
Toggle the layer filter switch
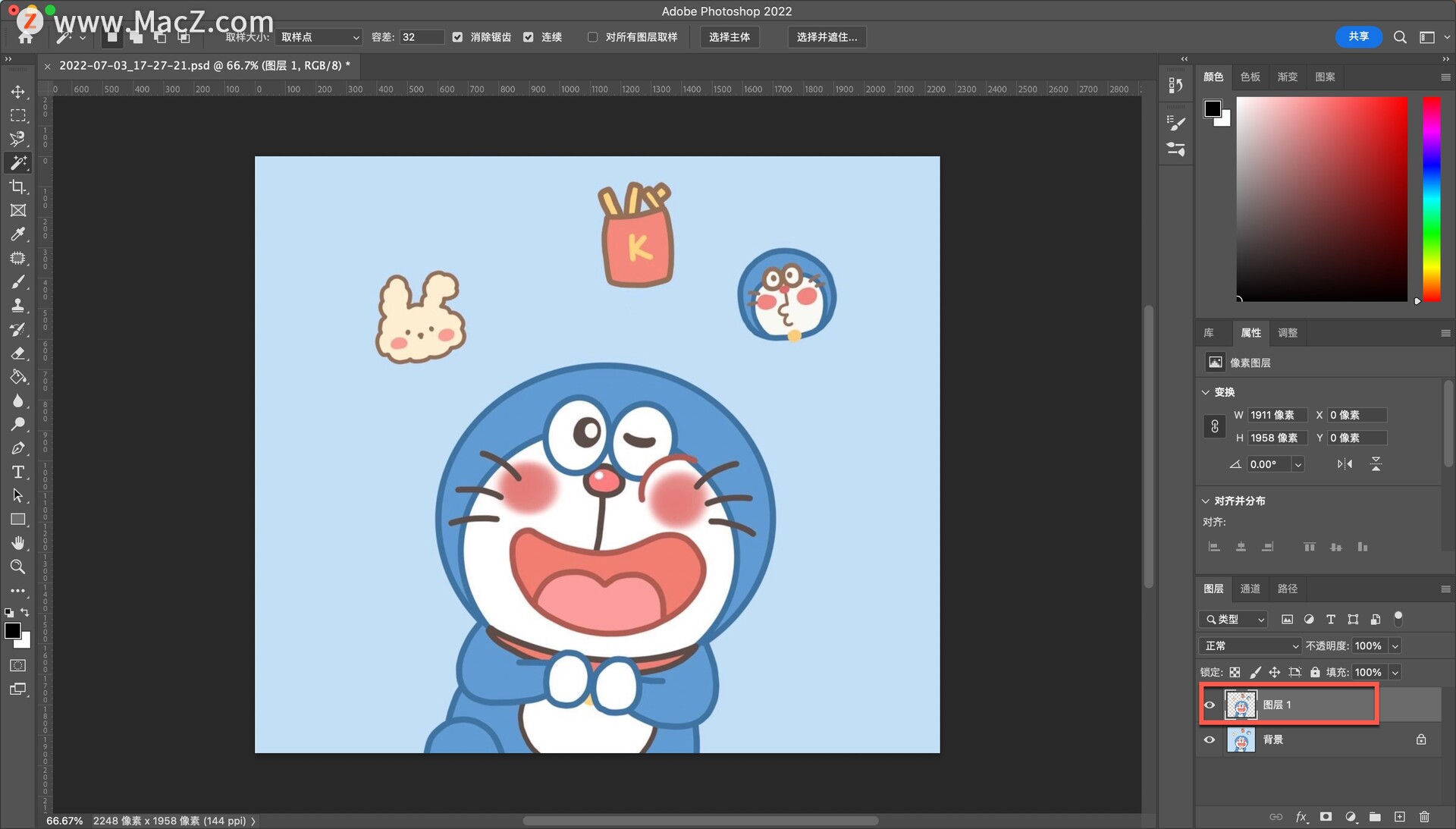pyautogui.click(x=1398, y=618)
